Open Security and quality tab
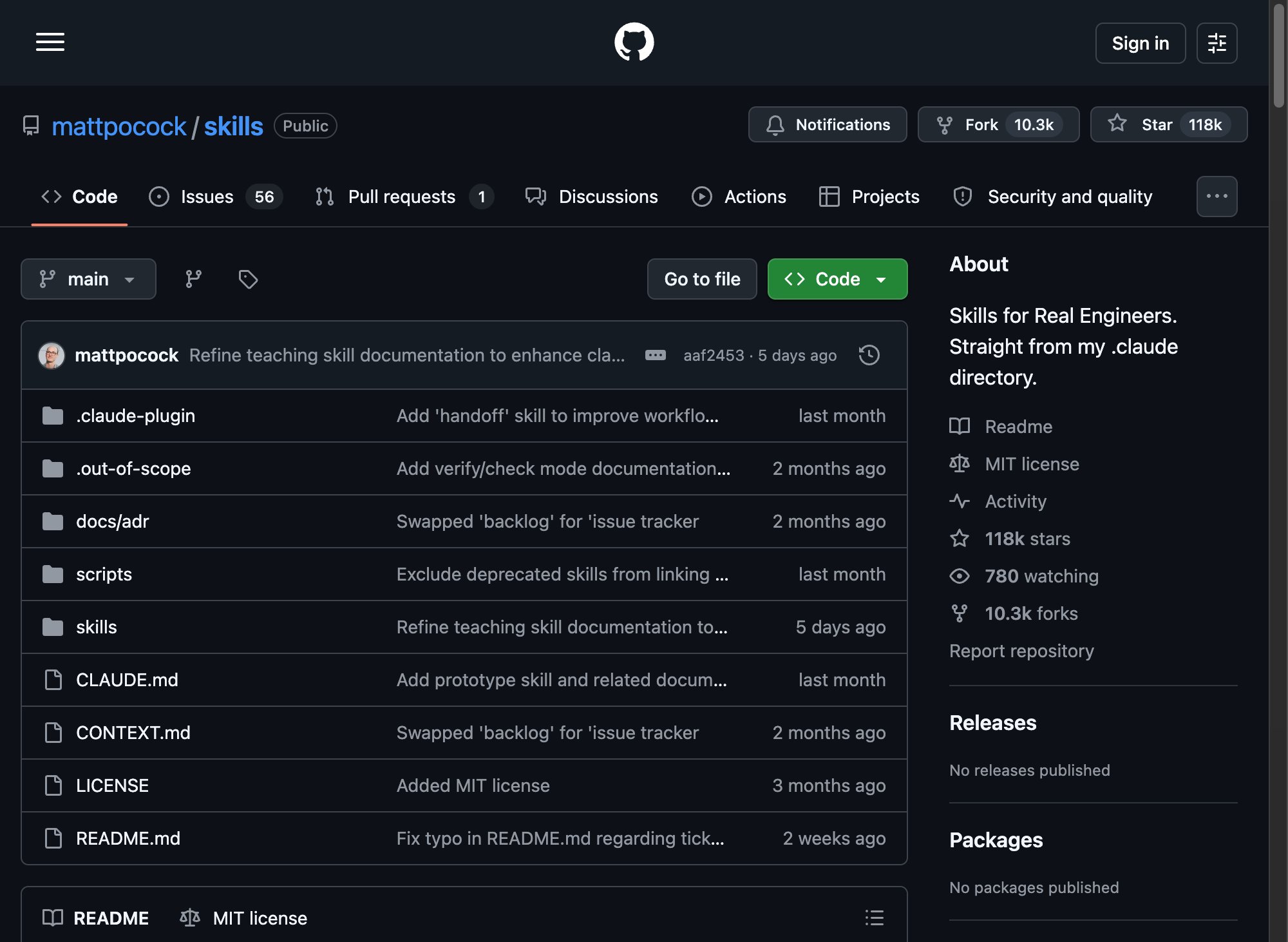The height and width of the screenshot is (942, 1288). 1053,197
